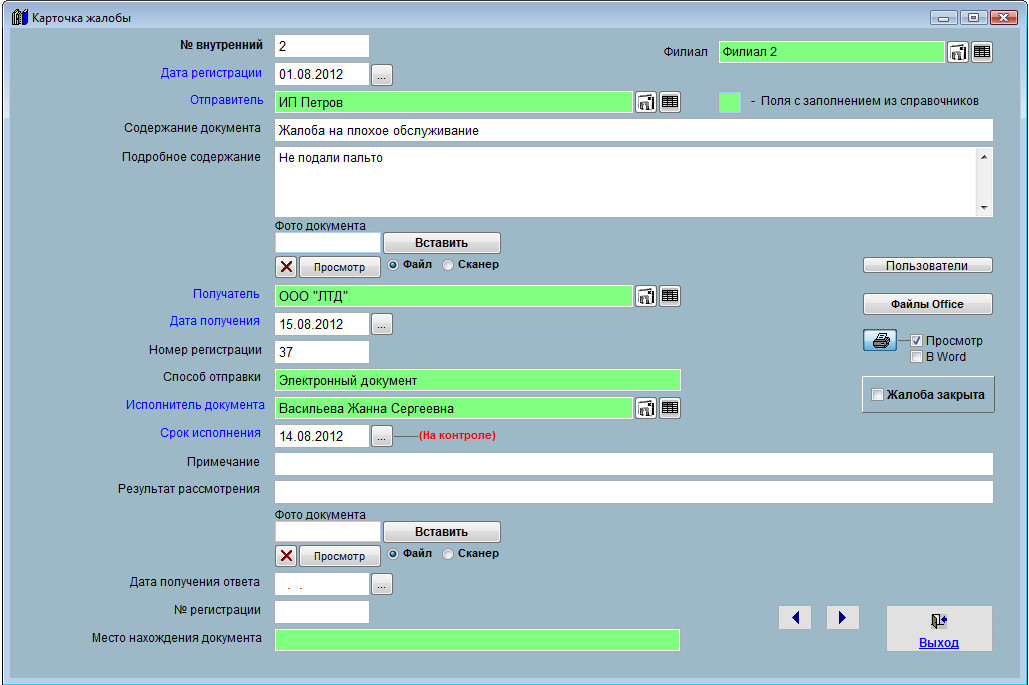
Task: Click the upper Вставить button
Action: (442, 243)
